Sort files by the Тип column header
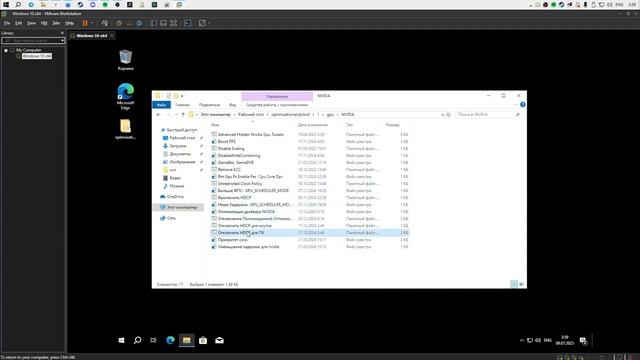This screenshot has width=640, height=360. pyautogui.click(x=349, y=125)
